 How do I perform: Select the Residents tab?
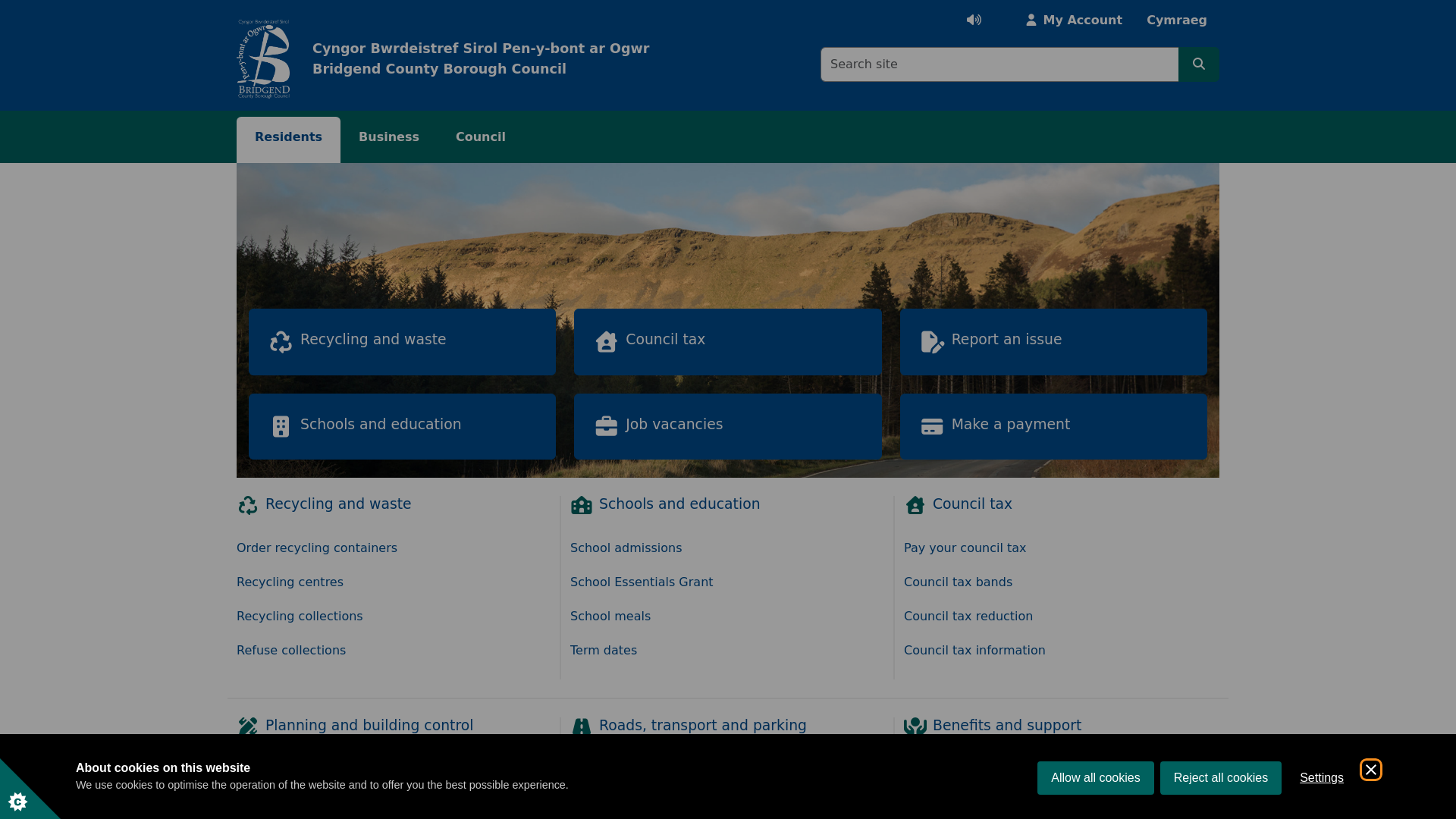tap(288, 140)
